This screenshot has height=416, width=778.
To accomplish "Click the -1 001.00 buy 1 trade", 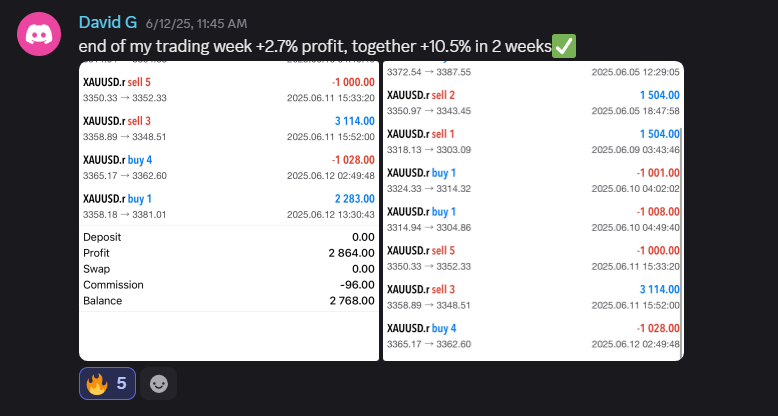I will click(x=533, y=181).
